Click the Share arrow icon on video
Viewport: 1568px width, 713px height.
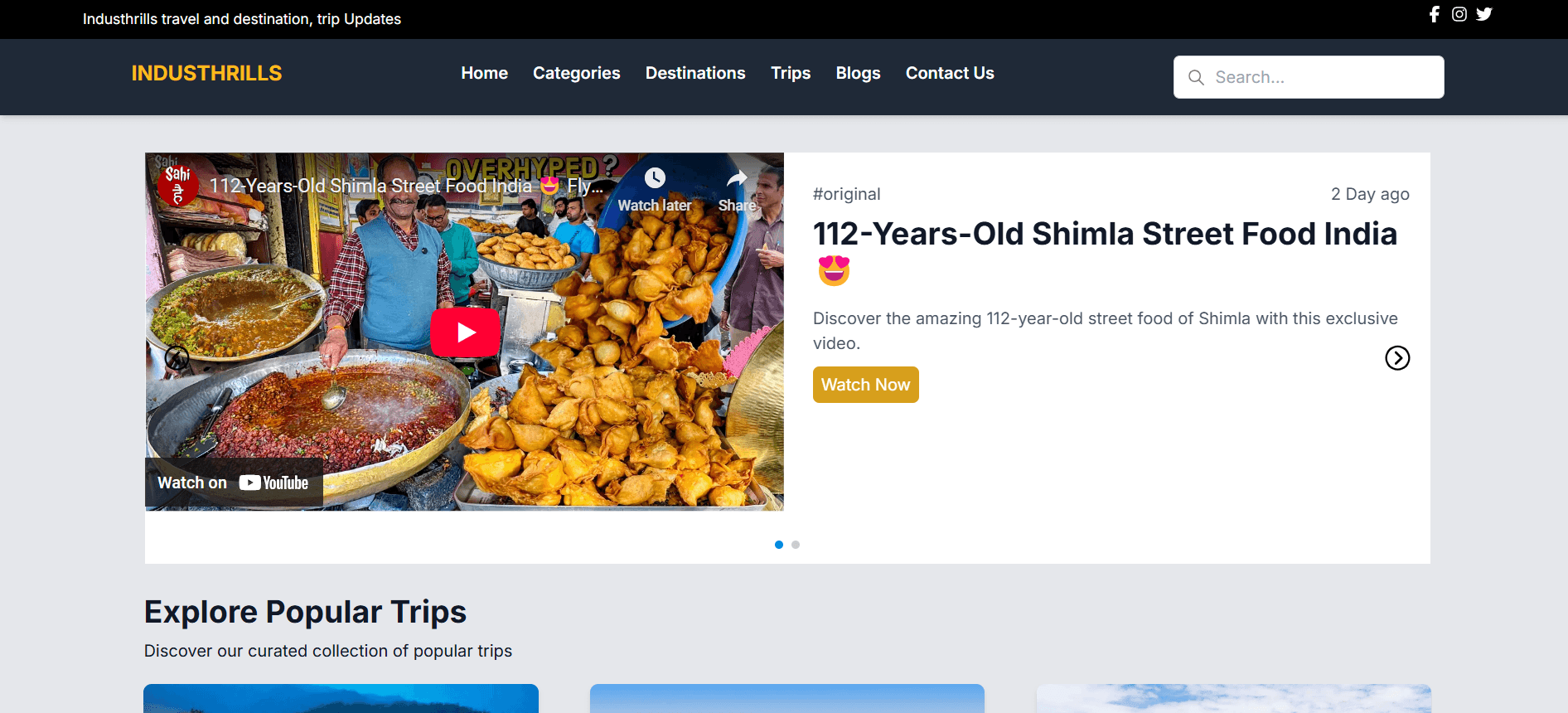pos(737,179)
